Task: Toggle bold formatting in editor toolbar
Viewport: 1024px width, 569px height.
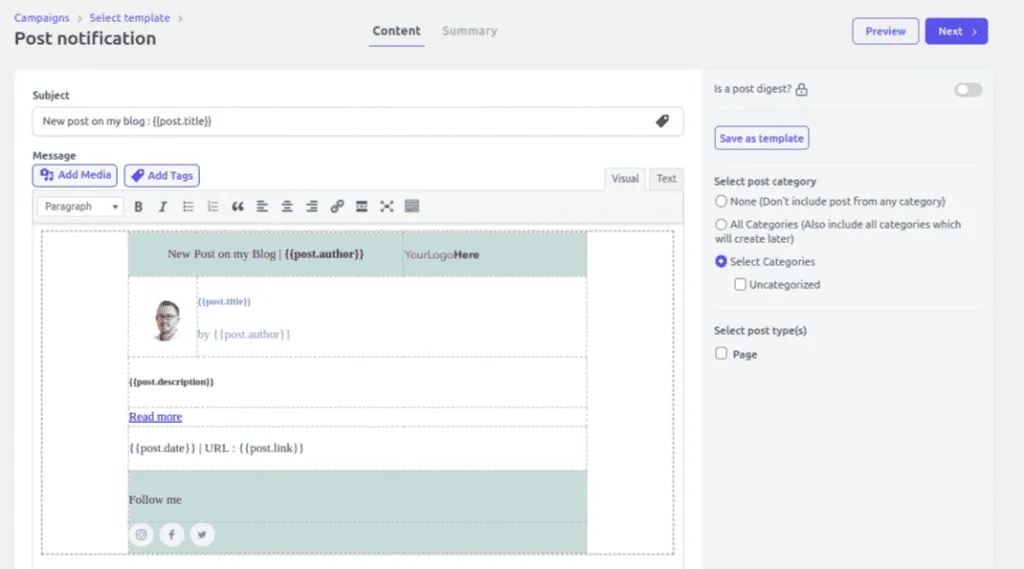Action: pyautogui.click(x=138, y=206)
